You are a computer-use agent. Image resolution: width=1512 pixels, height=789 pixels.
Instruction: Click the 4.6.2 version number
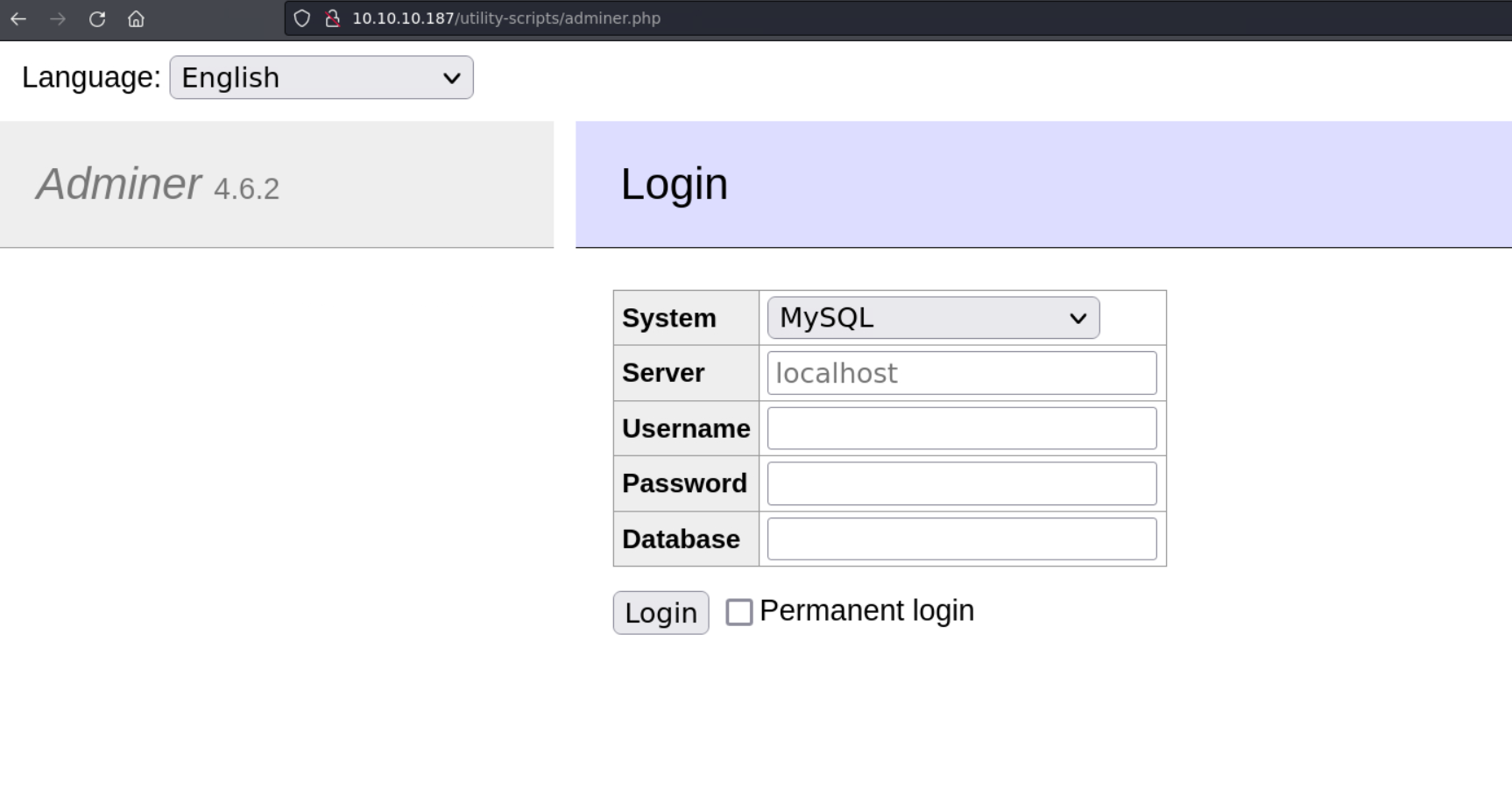(246, 189)
